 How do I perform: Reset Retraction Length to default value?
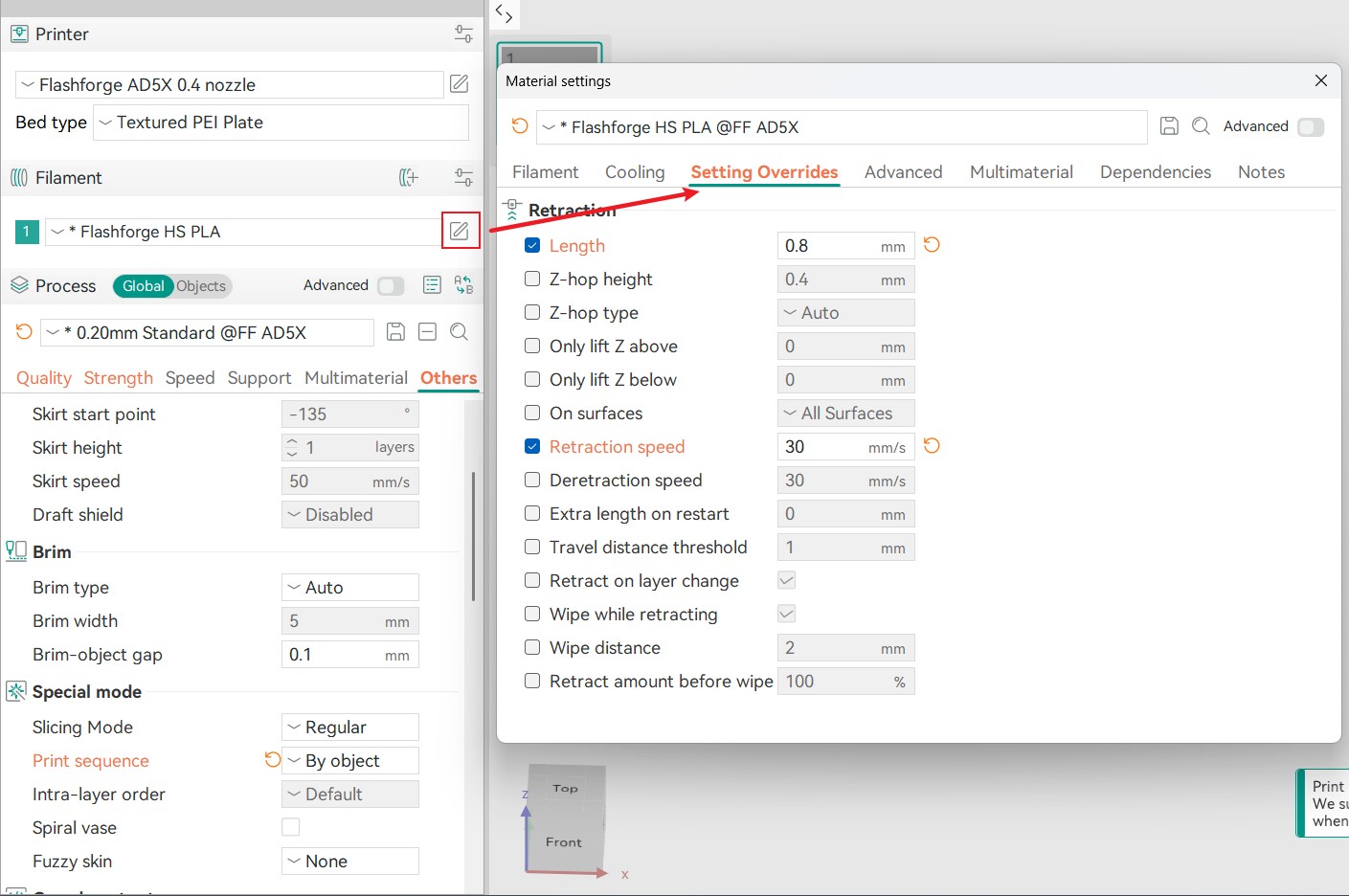[932, 245]
